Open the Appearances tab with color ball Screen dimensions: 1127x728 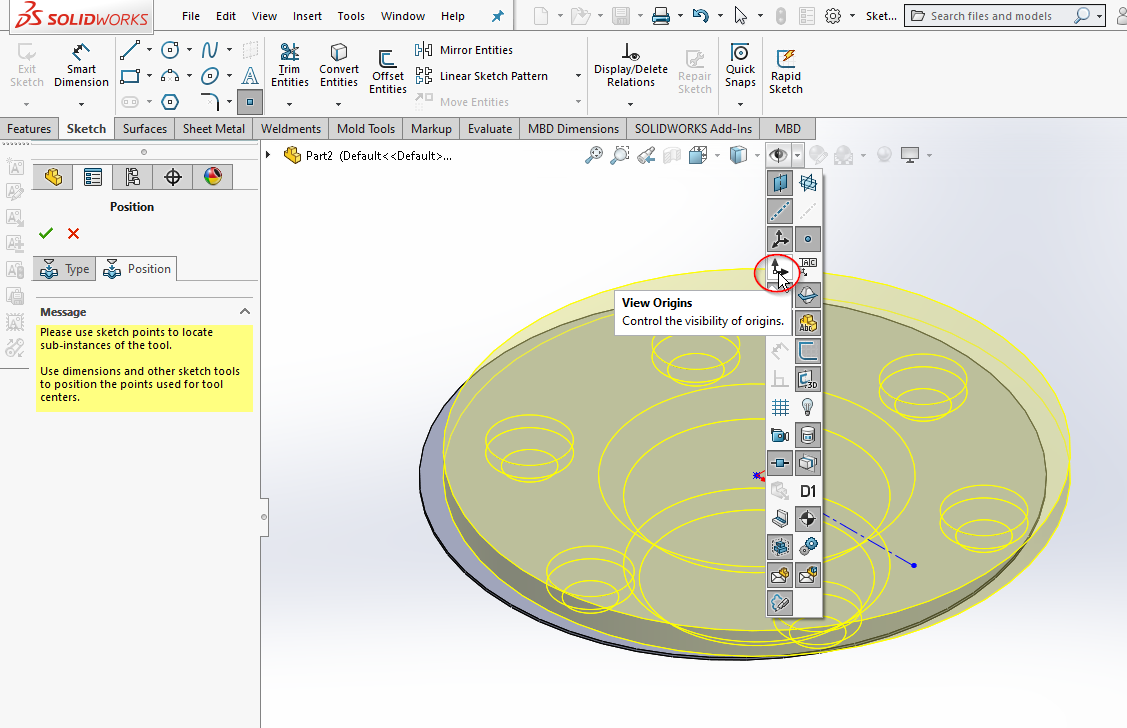click(x=212, y=177)
